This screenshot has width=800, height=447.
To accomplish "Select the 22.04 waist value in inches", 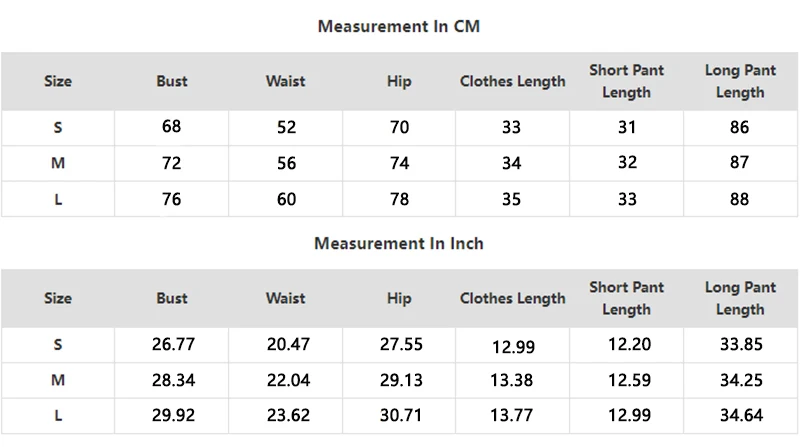I will [288, 380].
